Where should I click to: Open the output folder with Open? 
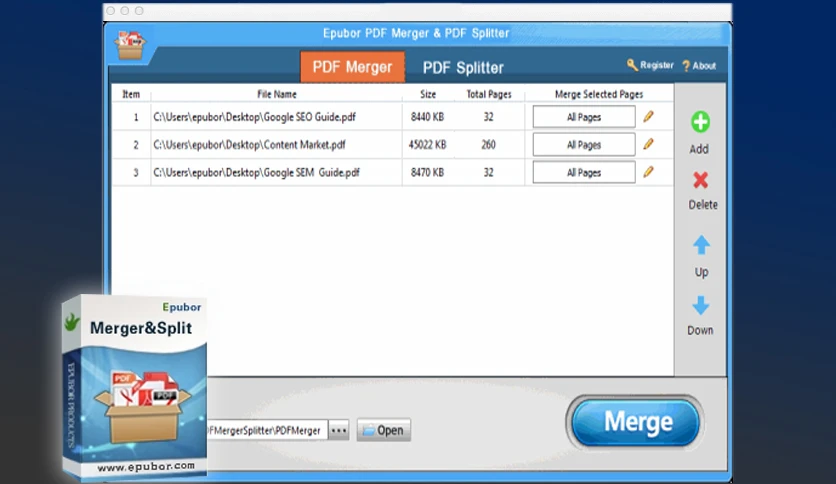pyautogui.click(x=384, y=430)
